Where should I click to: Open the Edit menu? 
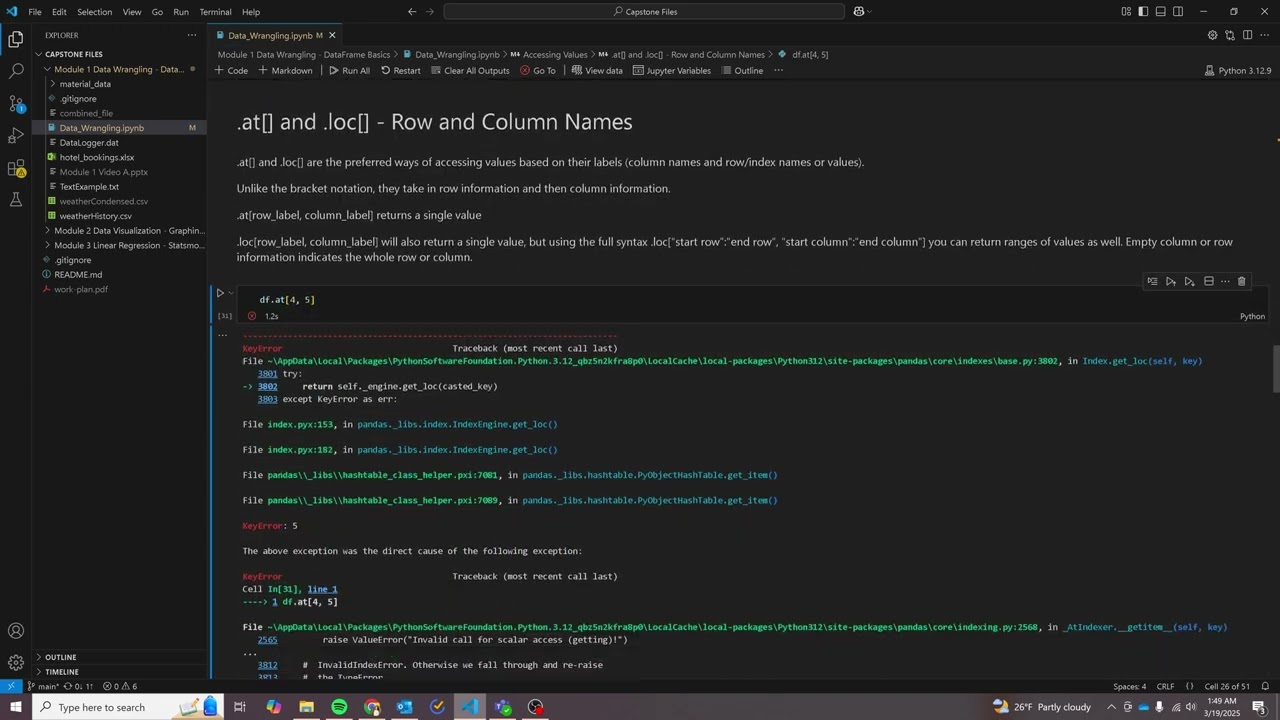coord(59,12)
